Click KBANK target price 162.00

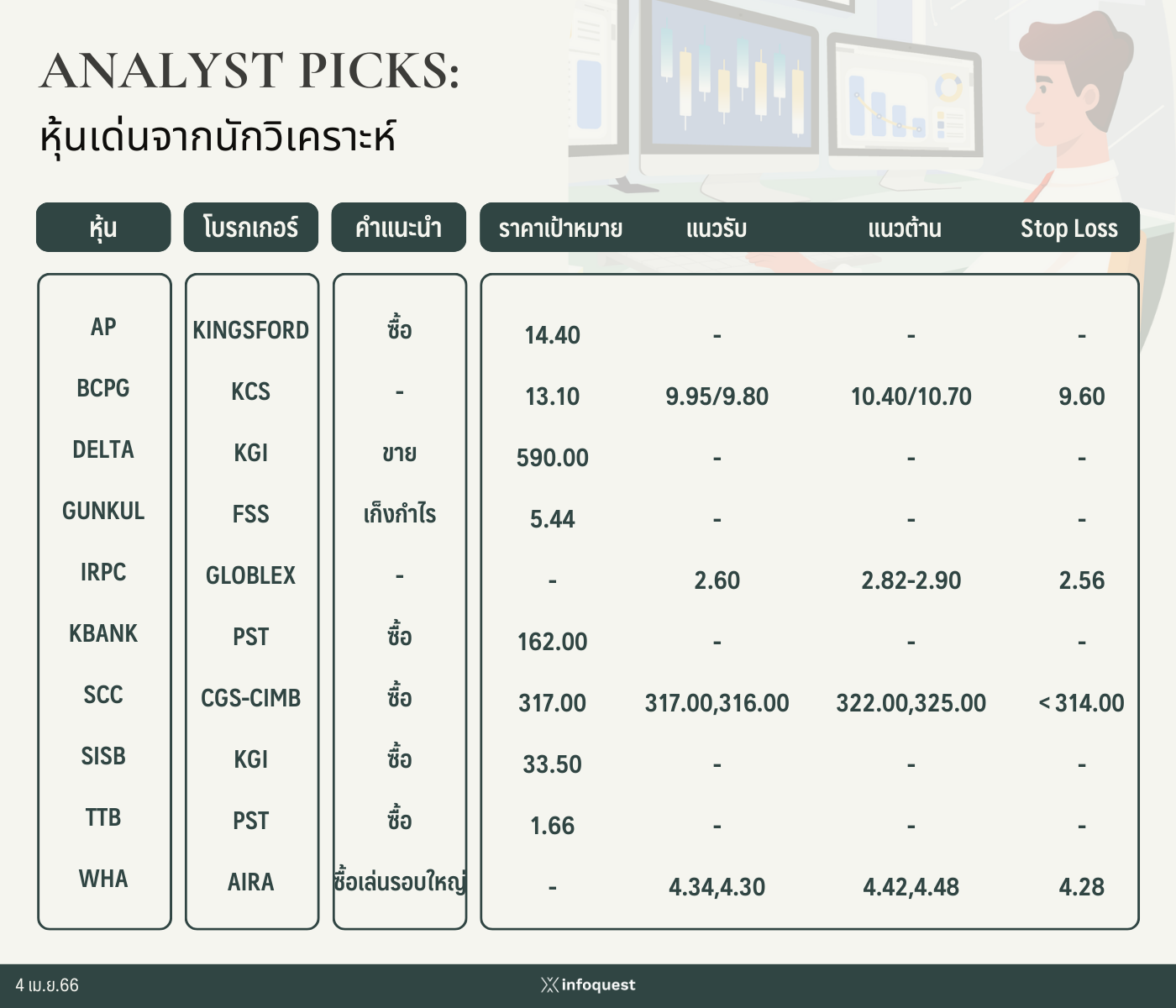click(553, 642)
